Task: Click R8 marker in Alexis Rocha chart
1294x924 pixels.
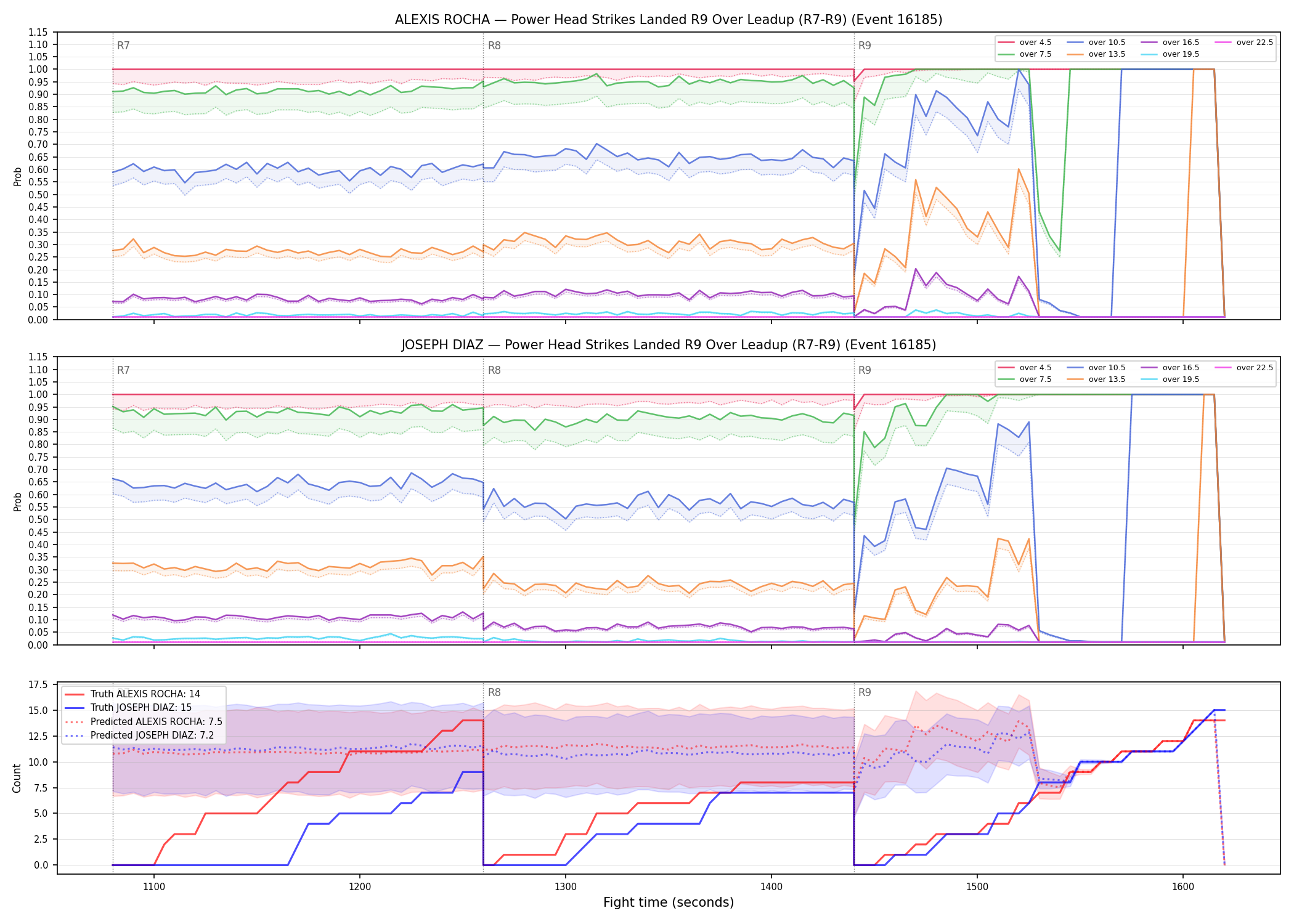Action: [494, 46]
